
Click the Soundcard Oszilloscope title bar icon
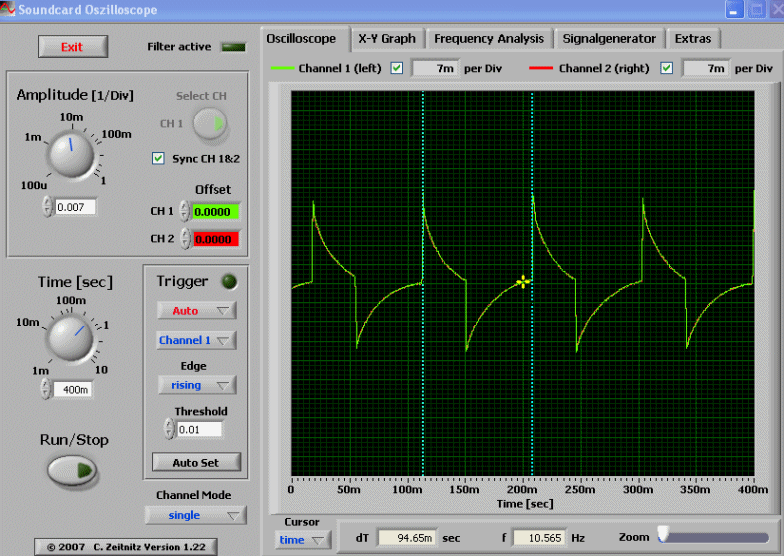click(8, 9)
